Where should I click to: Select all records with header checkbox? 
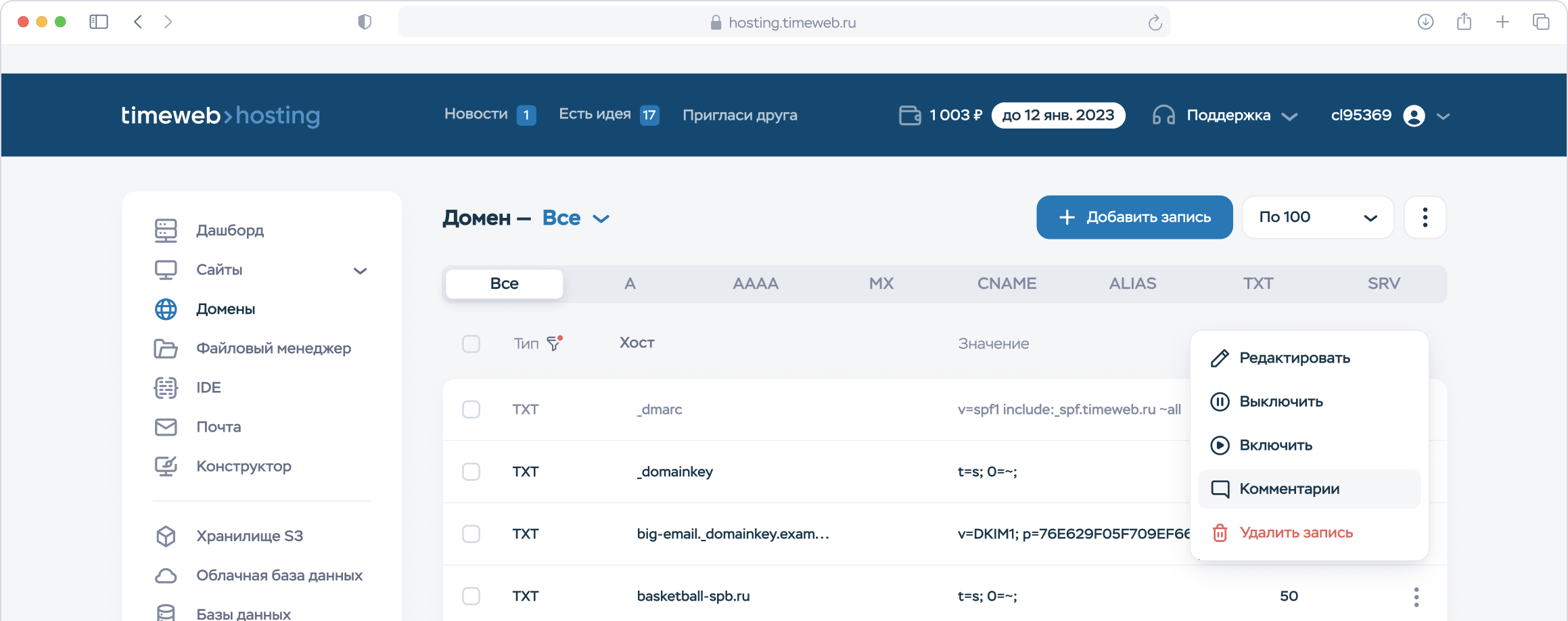click(x=471, y=344)
